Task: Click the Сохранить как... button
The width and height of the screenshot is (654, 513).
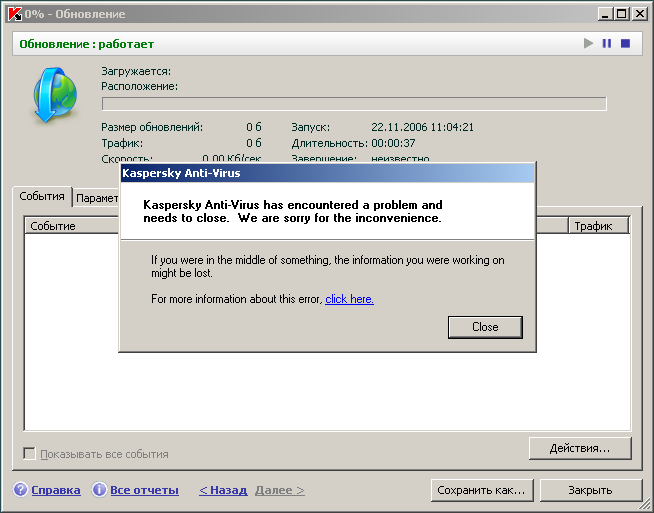Action: [x=482, y=490]
